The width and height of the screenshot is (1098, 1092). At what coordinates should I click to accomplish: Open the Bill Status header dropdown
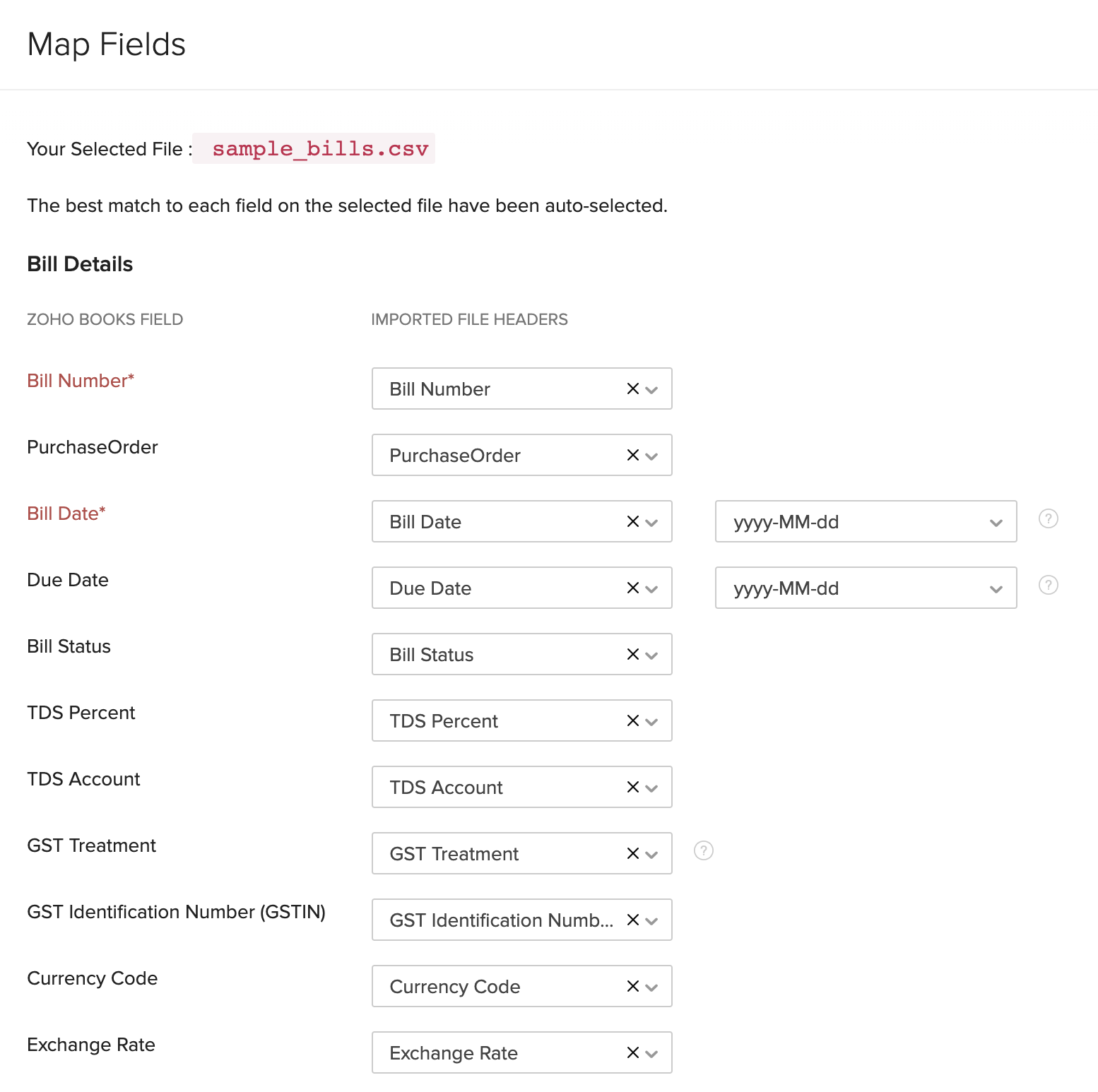[x=651, y=655]
